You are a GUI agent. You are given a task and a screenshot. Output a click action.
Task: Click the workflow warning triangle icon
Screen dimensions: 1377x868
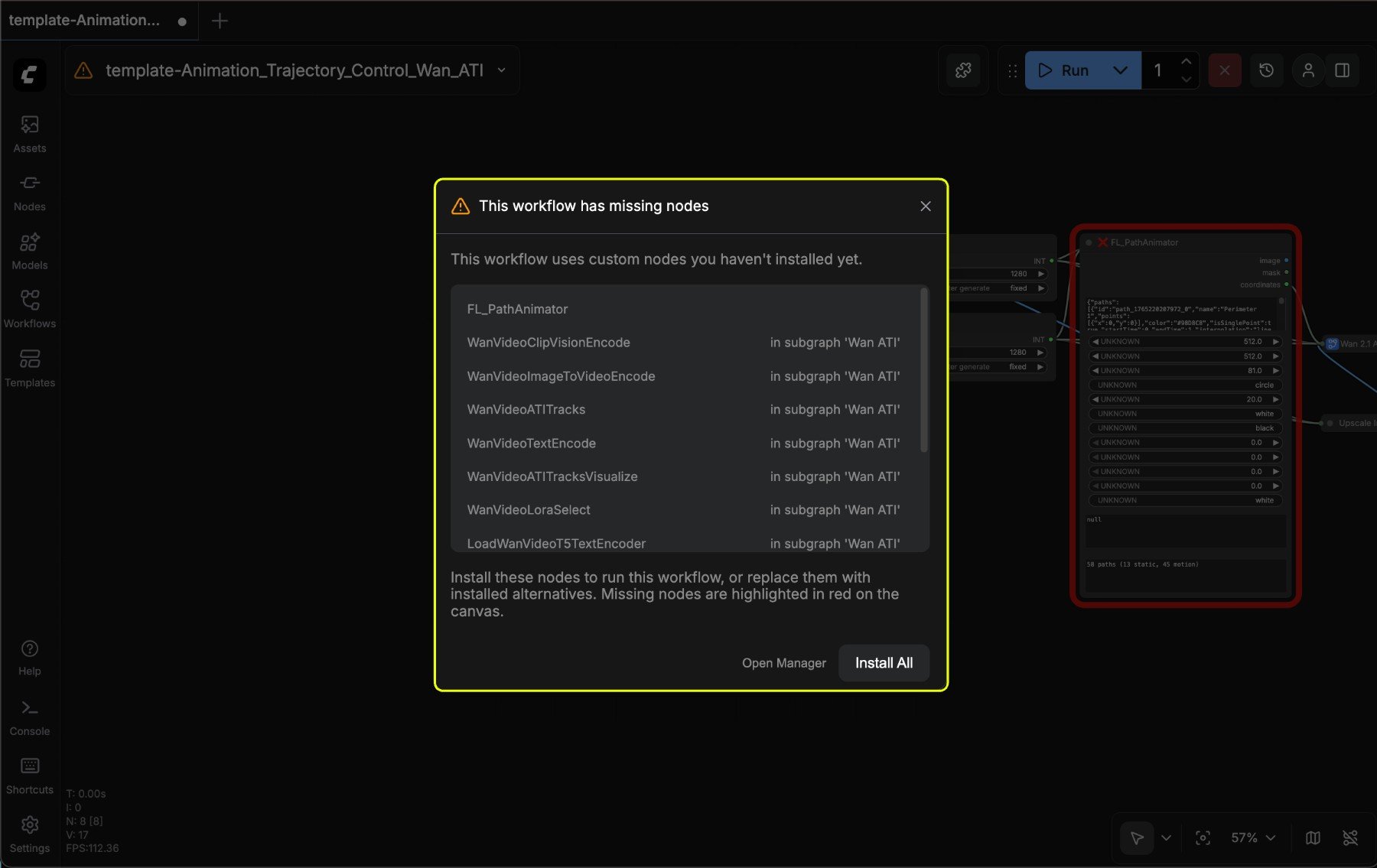pos(83,70)
